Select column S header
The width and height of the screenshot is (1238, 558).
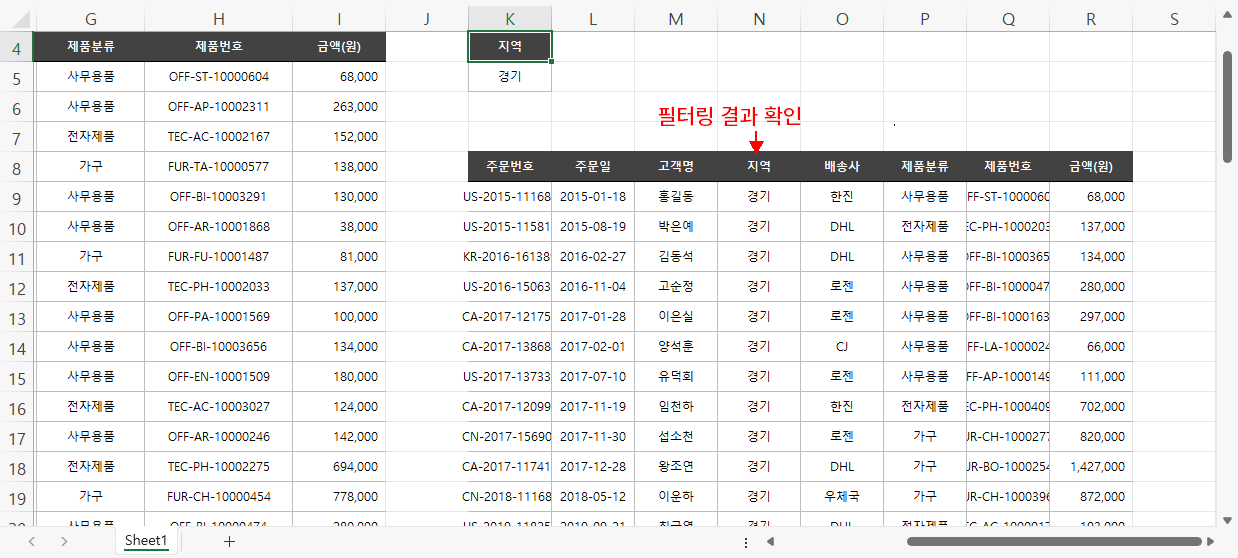[1174, 18]
